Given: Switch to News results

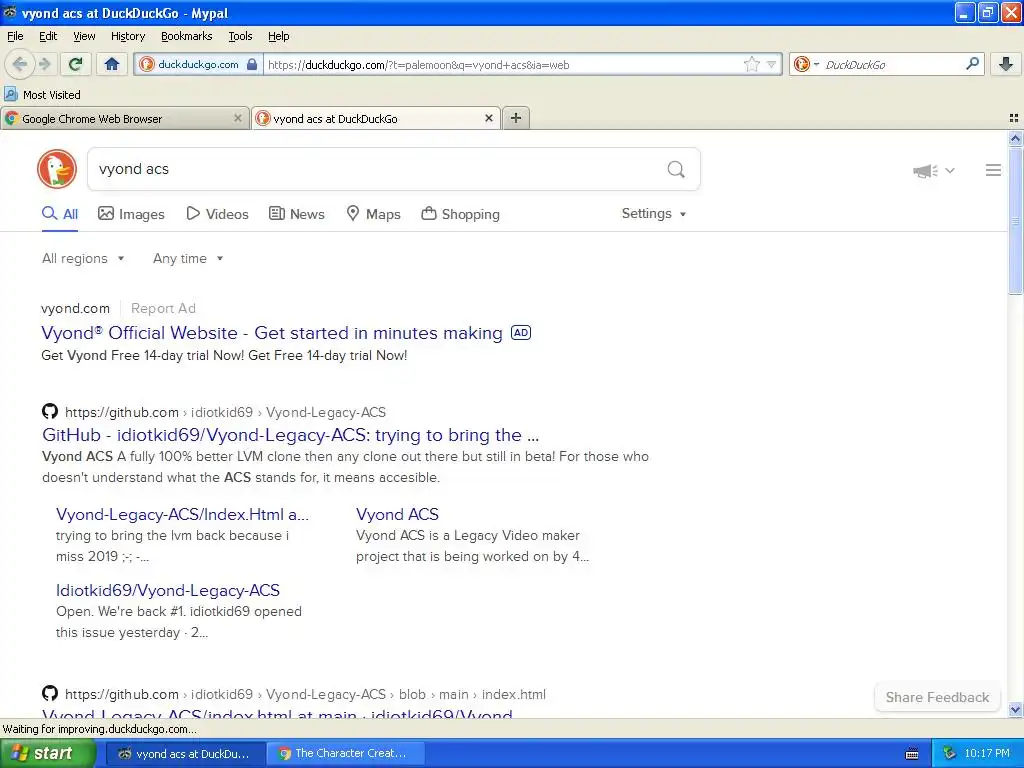Looking at the screenshot, I should click(297, 214).
